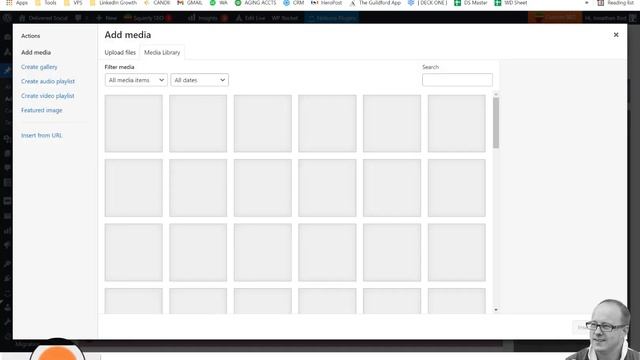This screenshot has width=640, height=360.
Task: Choose Create audio playlist action
Action: tap(48, 81)
